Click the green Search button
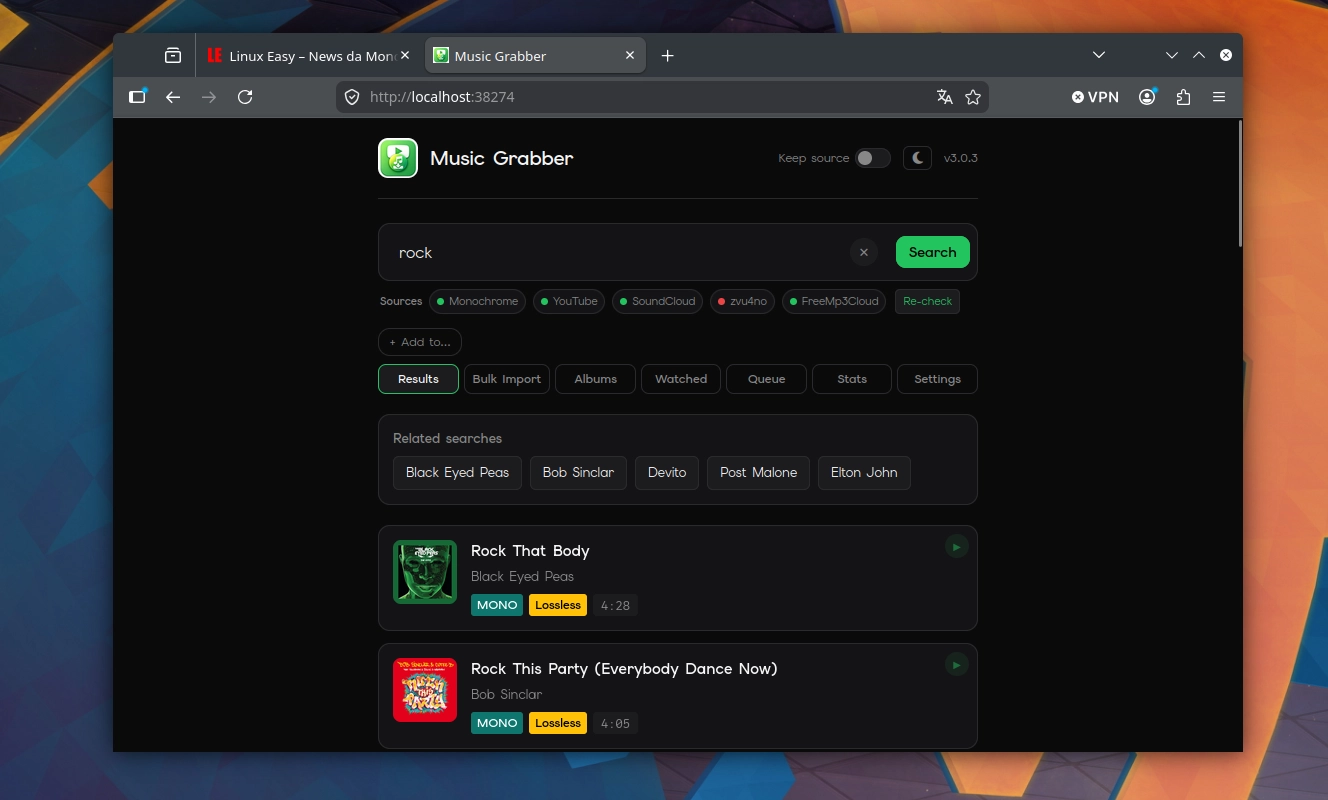This screenshot has height=800, width=1328. [x=933, y=252]
